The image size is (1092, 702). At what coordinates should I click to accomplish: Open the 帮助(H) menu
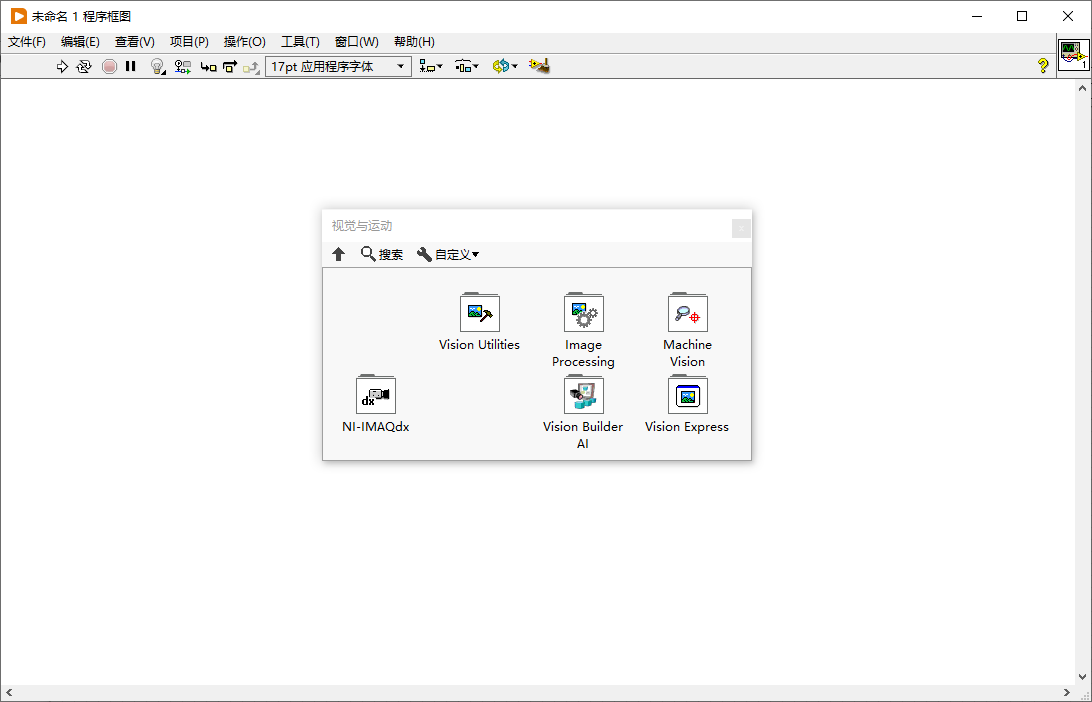tap(414, 42)
